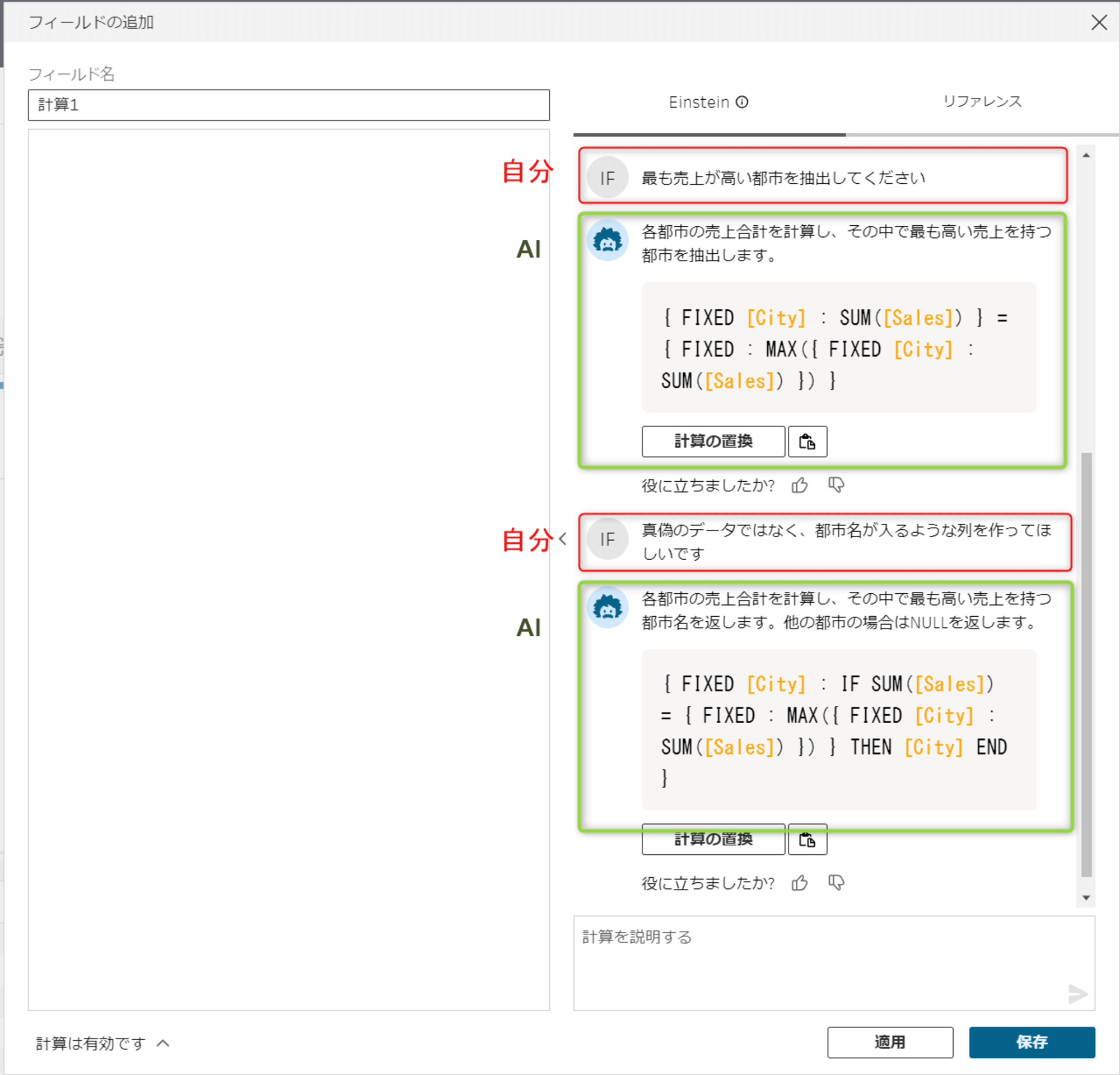Click into the calculation editor area

point(288,569)
